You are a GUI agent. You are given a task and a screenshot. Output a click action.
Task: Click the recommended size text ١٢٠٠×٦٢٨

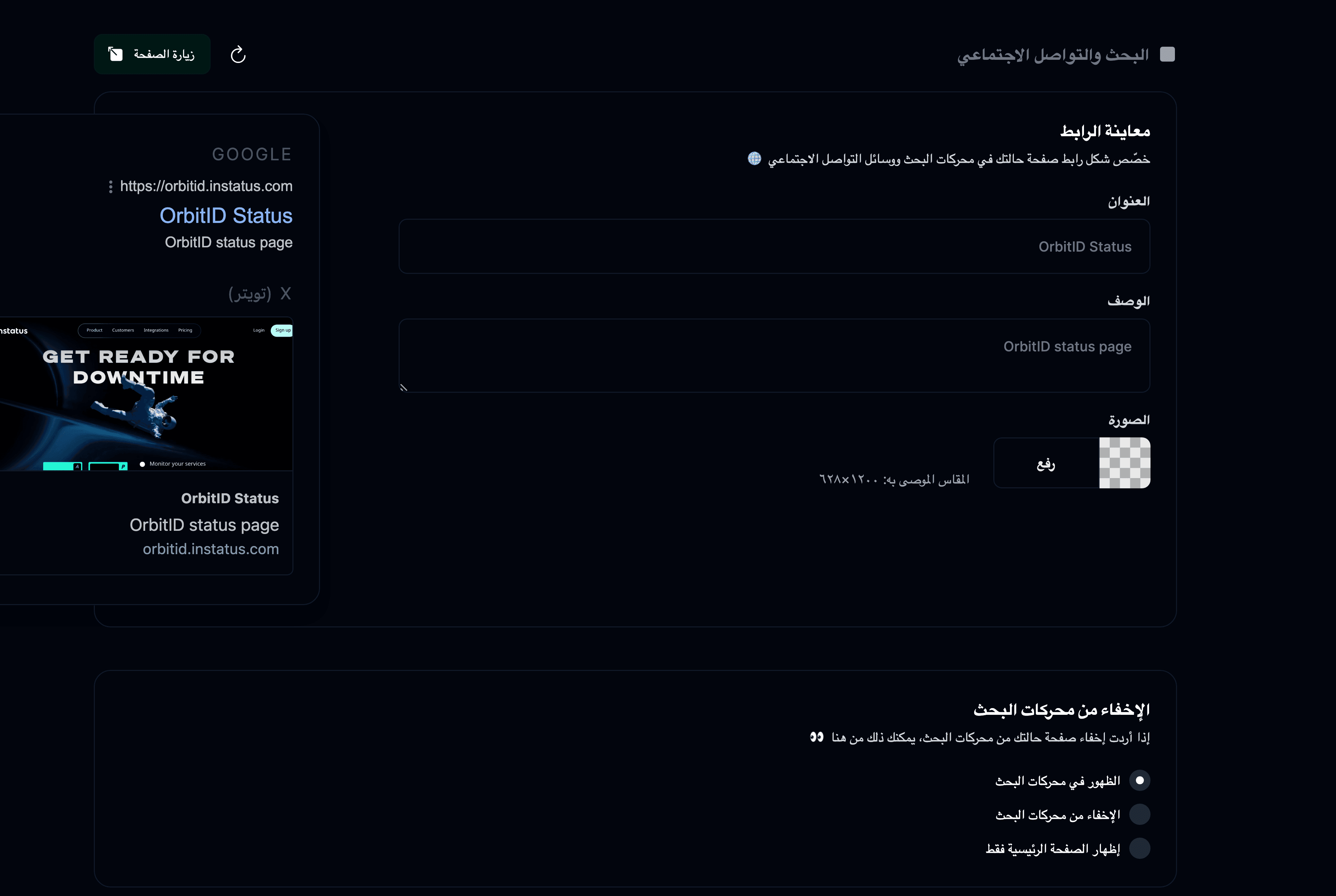848,479
